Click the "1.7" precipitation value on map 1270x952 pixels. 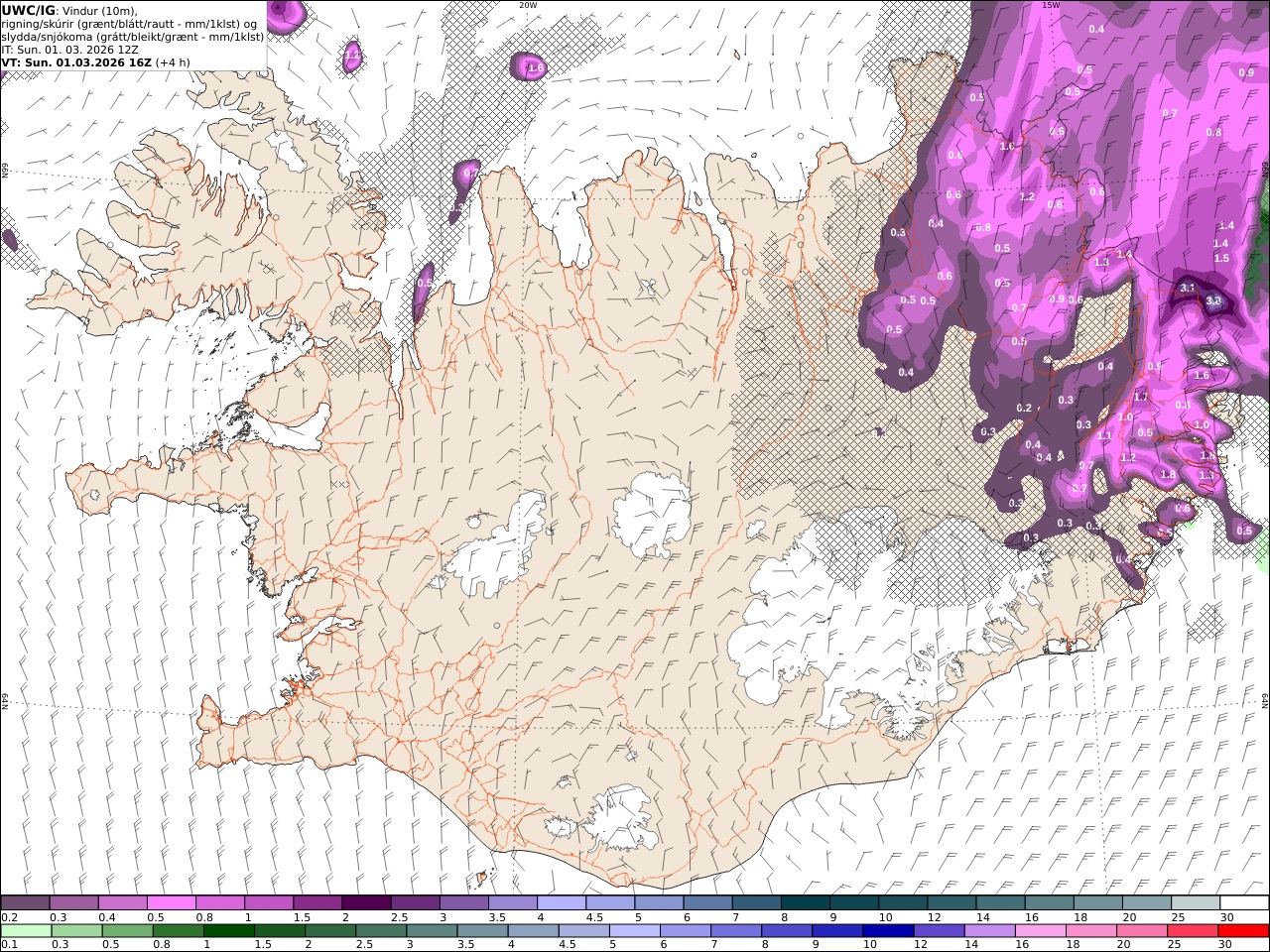click(1140, 397)
